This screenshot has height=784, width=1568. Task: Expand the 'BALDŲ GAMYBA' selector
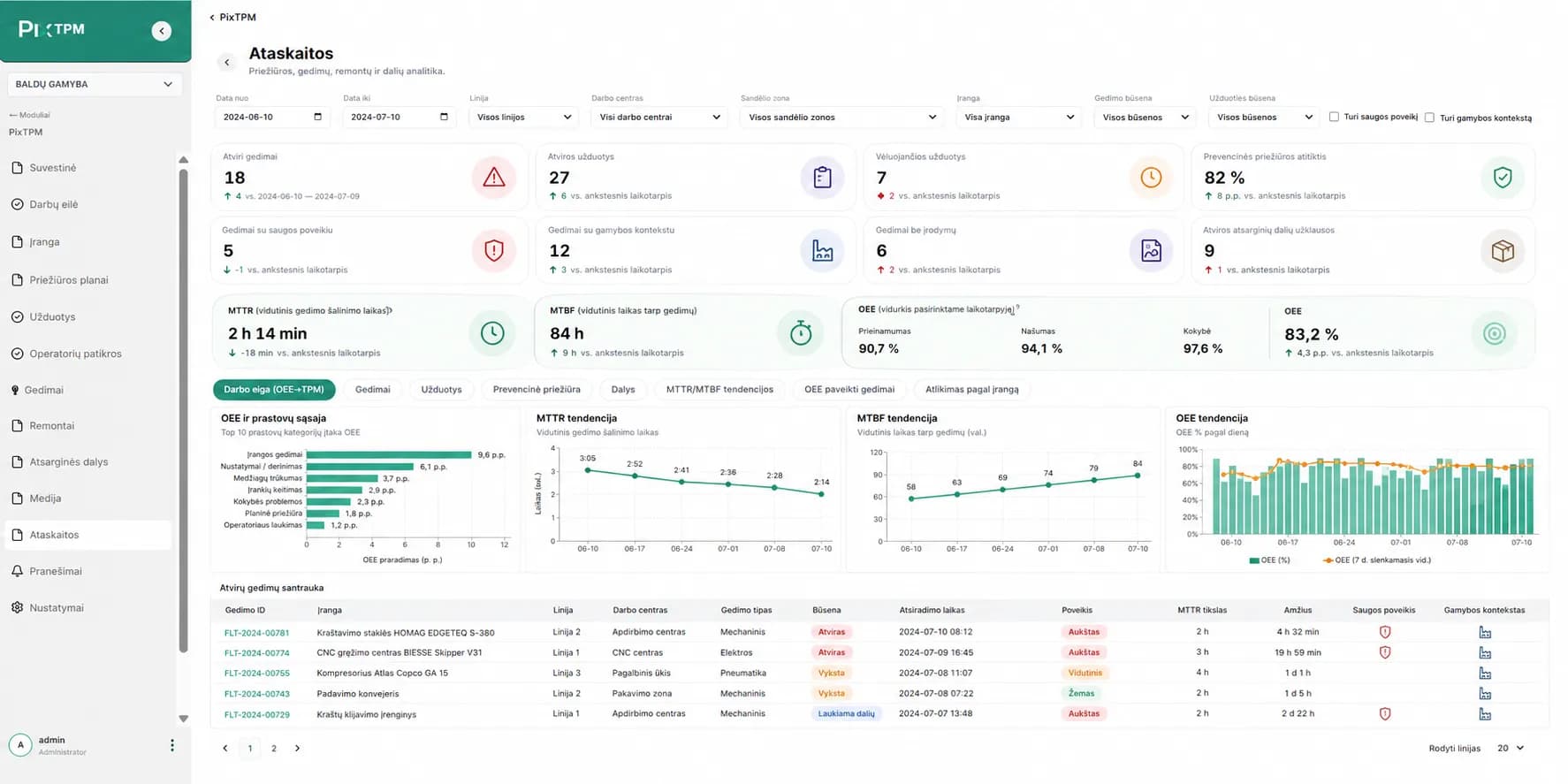[95, 84]
